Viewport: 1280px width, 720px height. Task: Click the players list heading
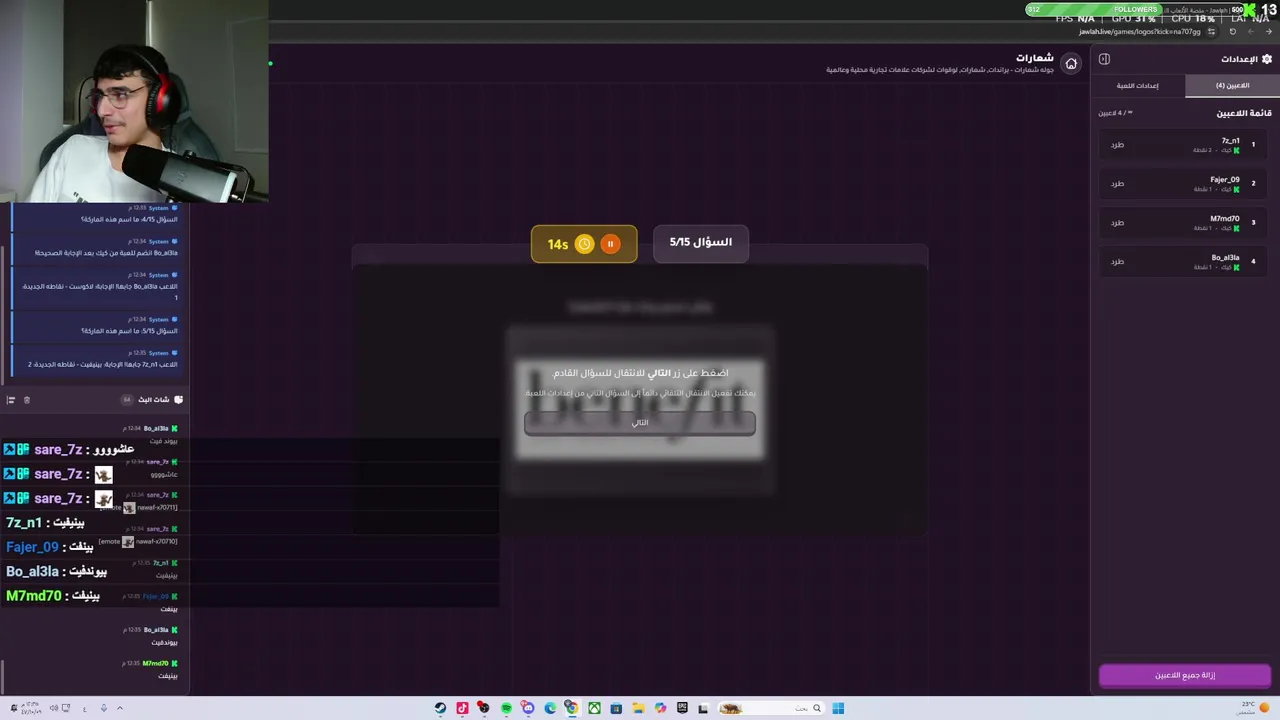pos(1244,113)
